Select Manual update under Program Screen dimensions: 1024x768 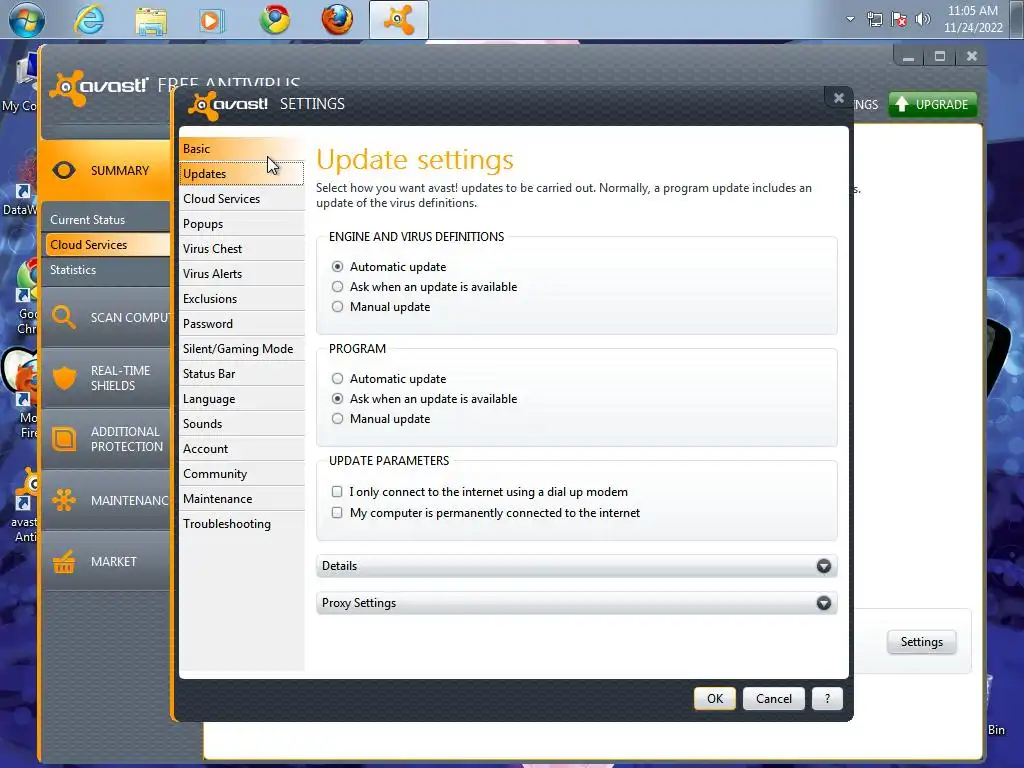[337, 419]
